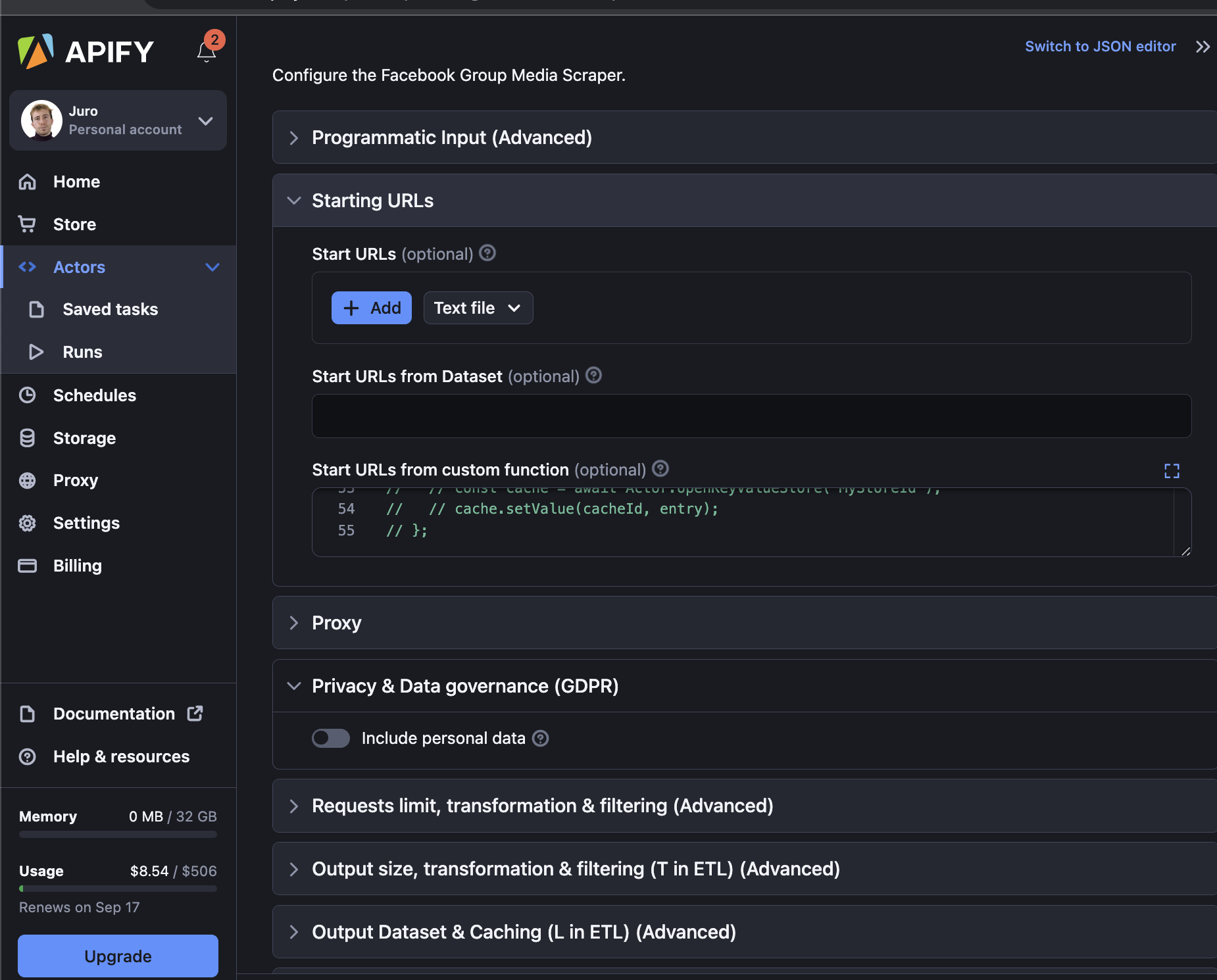This screenshot has height=980, width=1217.
Task: Open the notifications bell
Action: point(207,51)
